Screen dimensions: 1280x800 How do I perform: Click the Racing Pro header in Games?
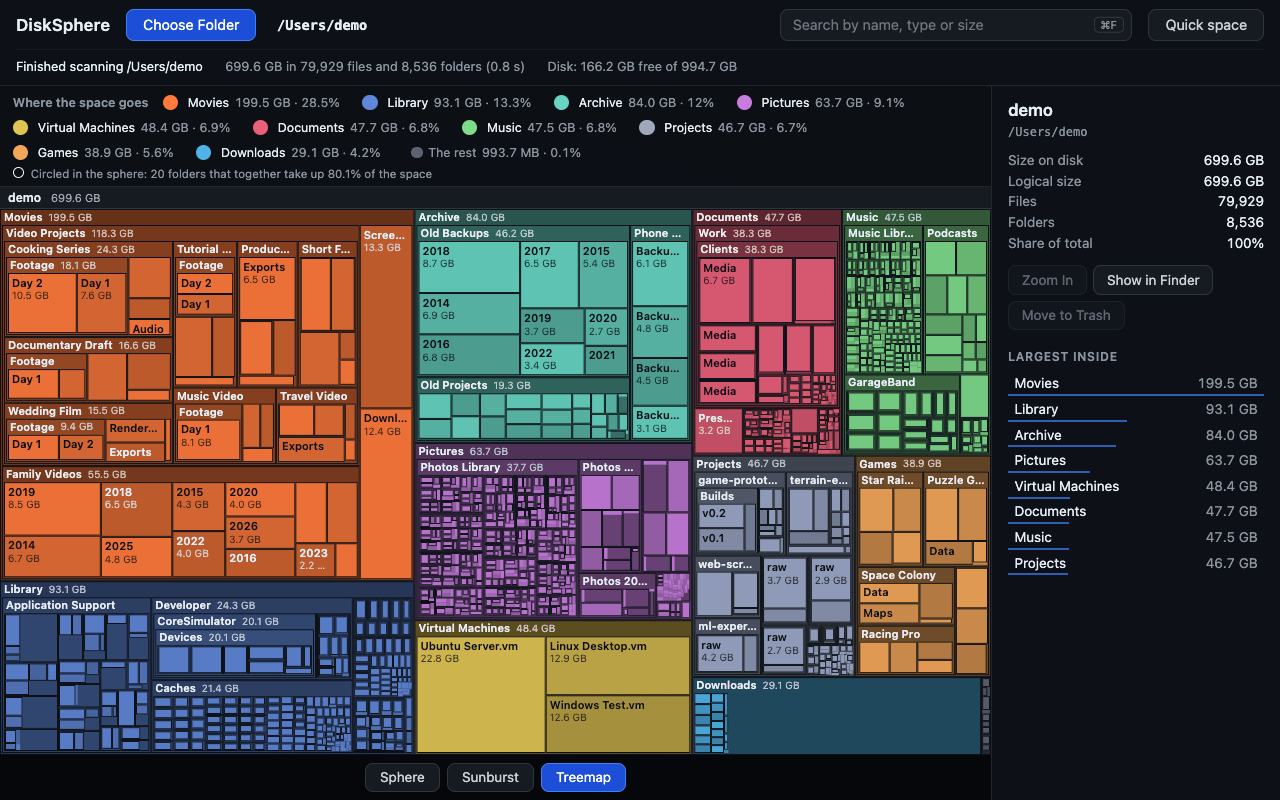click(906, 634)
